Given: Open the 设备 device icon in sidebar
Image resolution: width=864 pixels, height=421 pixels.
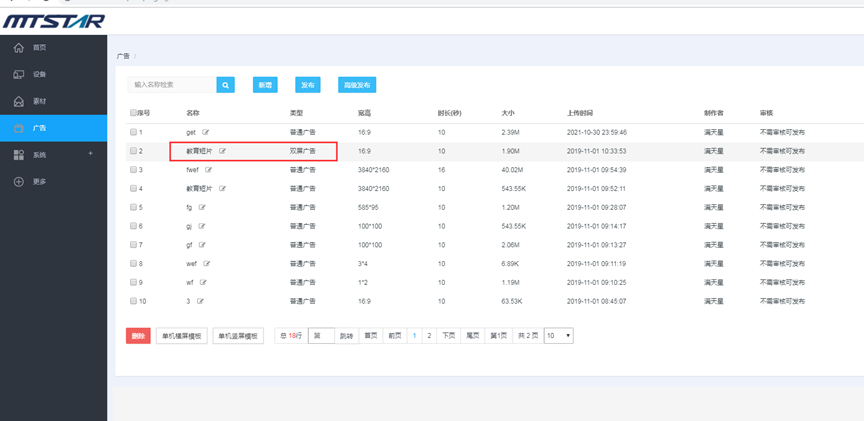Looking at the screenshot, I should point(19,74).
